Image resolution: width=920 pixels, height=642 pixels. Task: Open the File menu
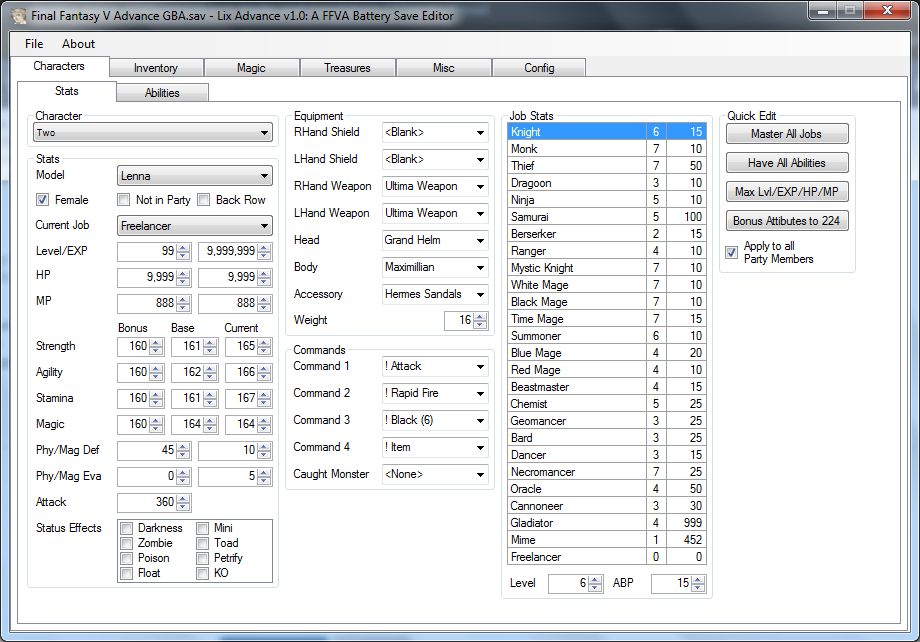[x=34, y=44]
